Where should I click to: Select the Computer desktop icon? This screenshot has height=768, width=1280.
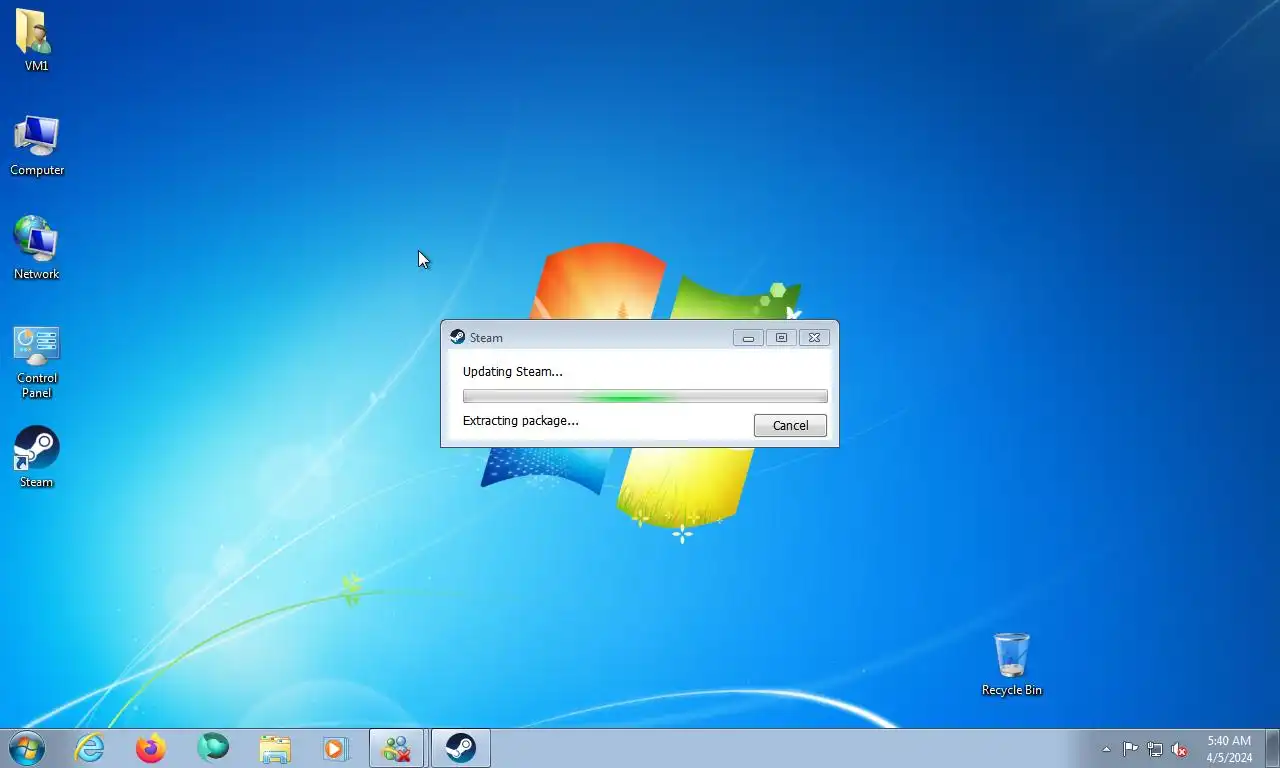pyautogui.click(x=37, y=146)
